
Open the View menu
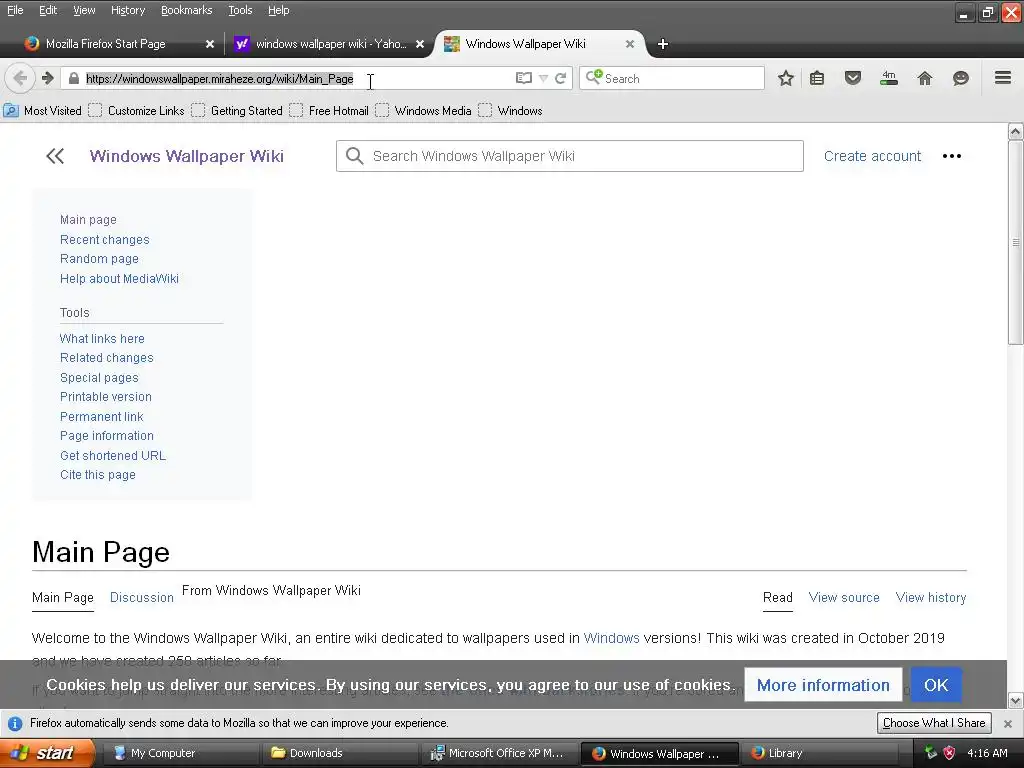click(84, 10)
